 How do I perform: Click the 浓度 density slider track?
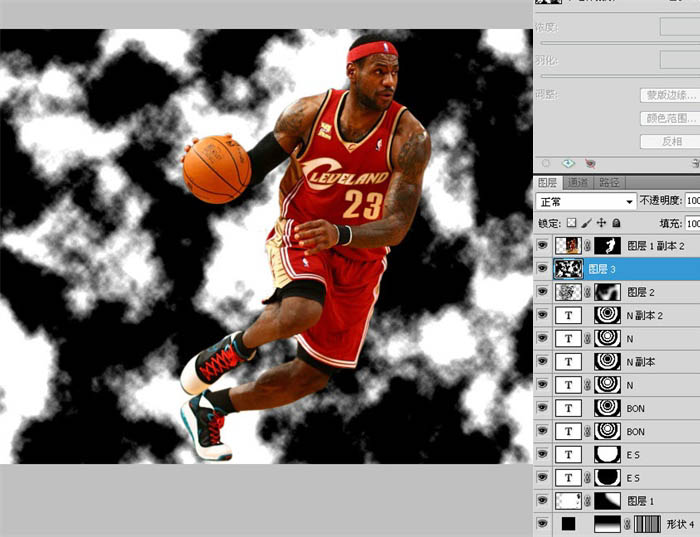click(x=620, y=43)
